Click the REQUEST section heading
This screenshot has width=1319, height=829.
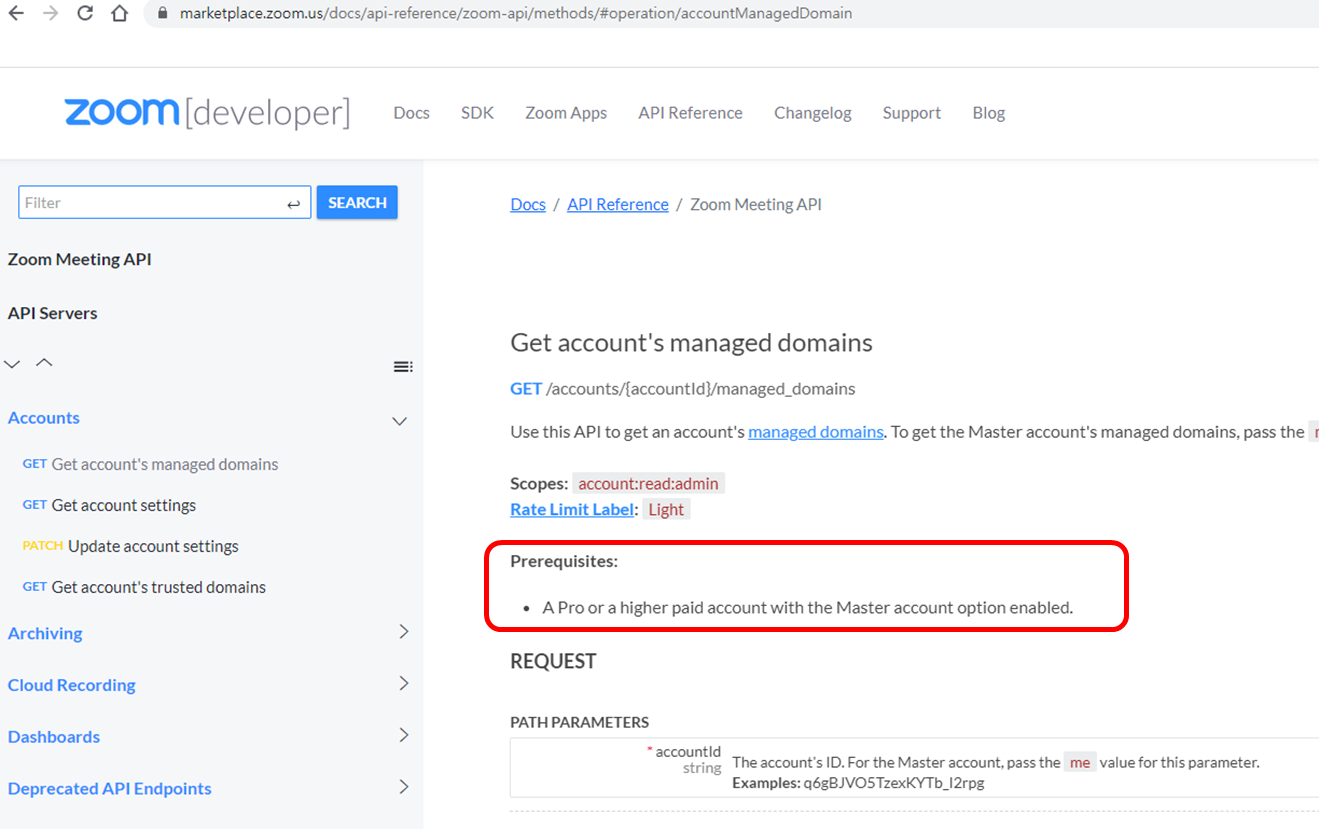553,661
